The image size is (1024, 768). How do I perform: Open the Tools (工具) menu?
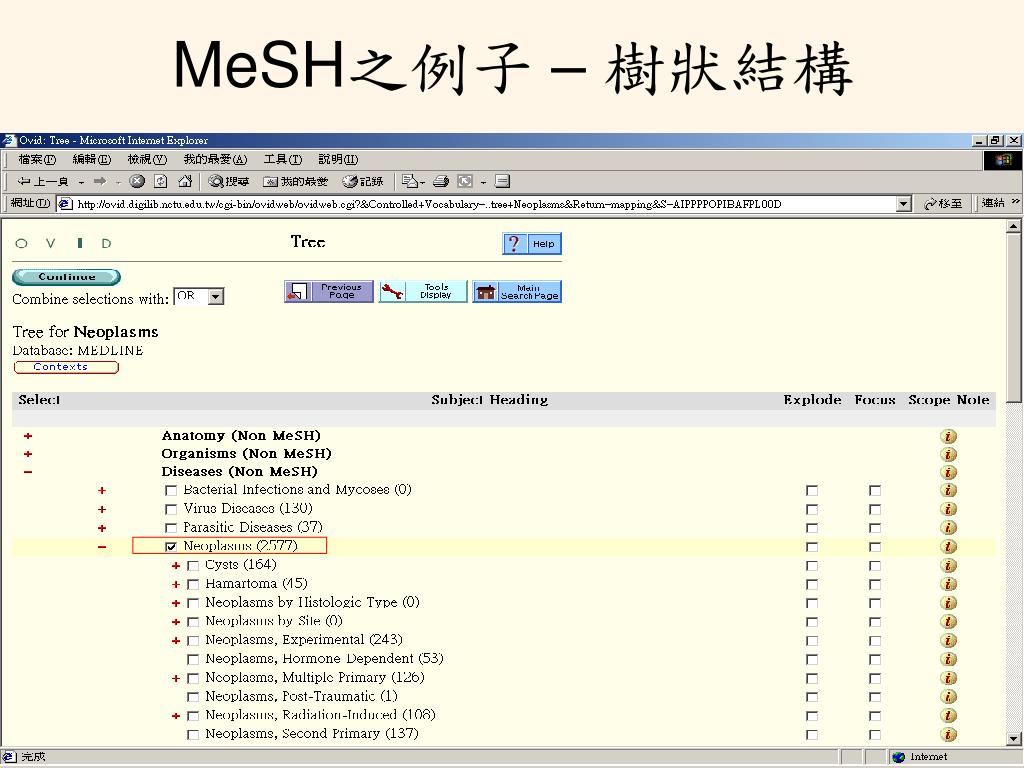pos(283,159)
